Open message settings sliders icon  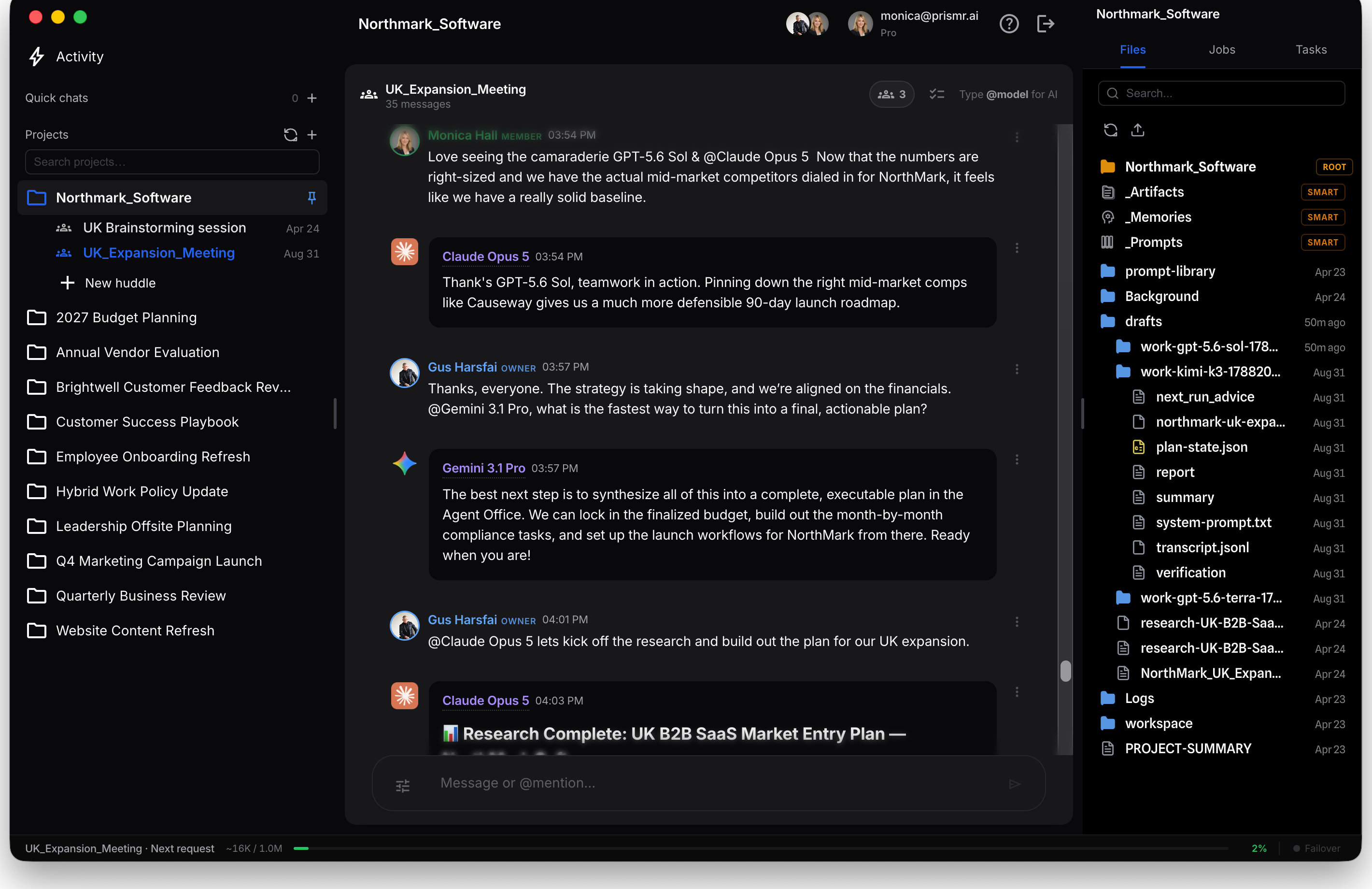pyautogui.click(x=403, y=785)
